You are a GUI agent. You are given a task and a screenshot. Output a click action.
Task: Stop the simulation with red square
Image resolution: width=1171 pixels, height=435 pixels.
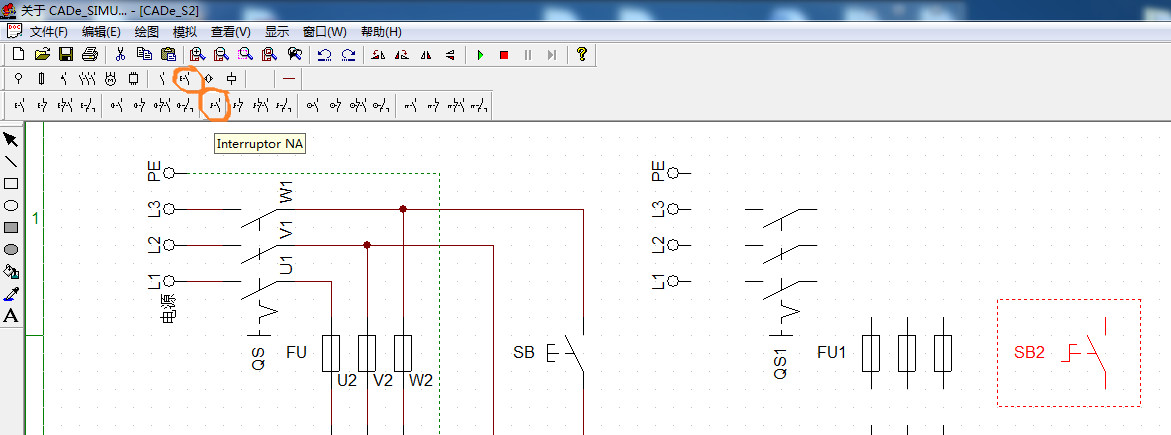(504, 55)
